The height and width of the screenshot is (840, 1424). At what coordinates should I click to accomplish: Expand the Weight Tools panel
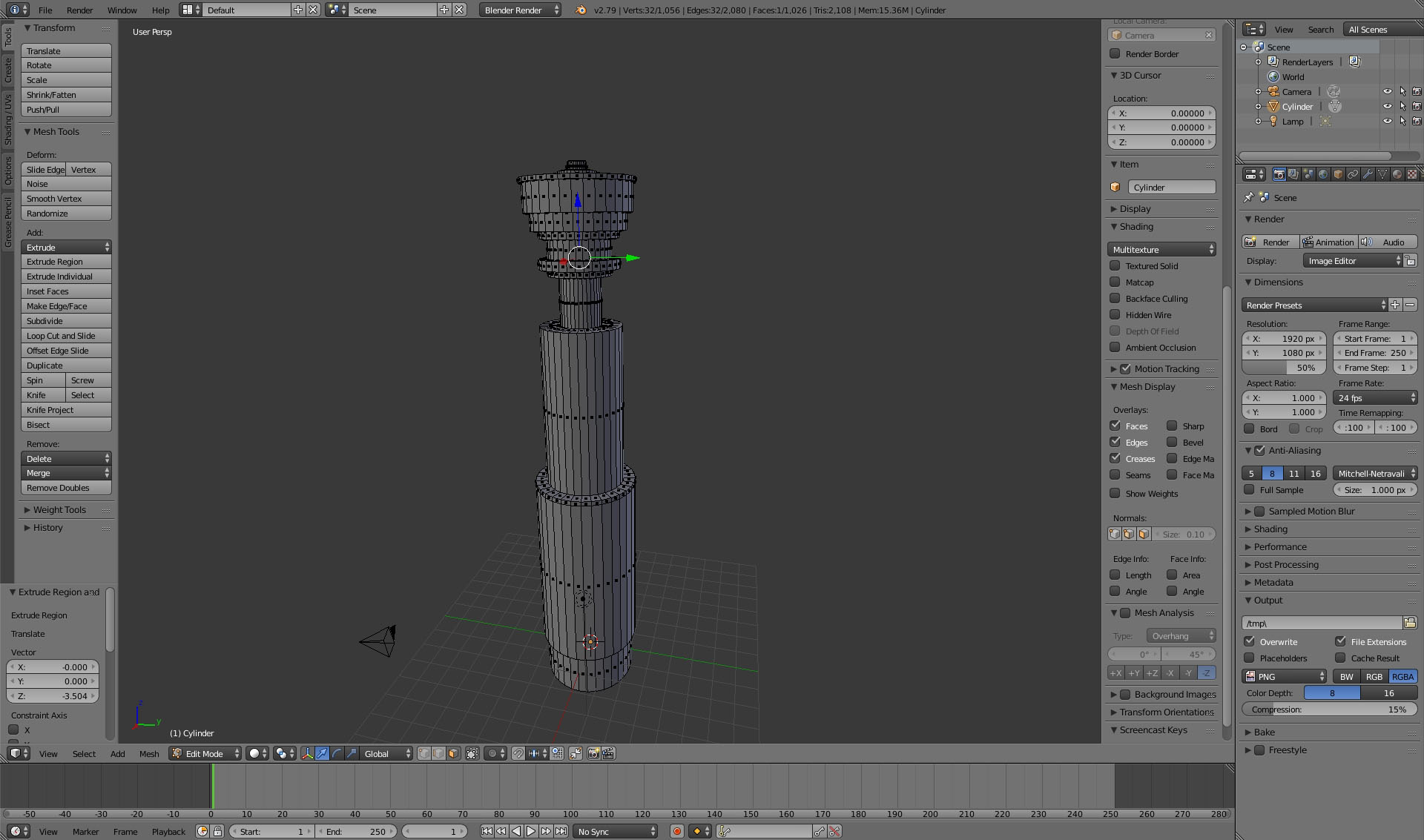point(59,509)
